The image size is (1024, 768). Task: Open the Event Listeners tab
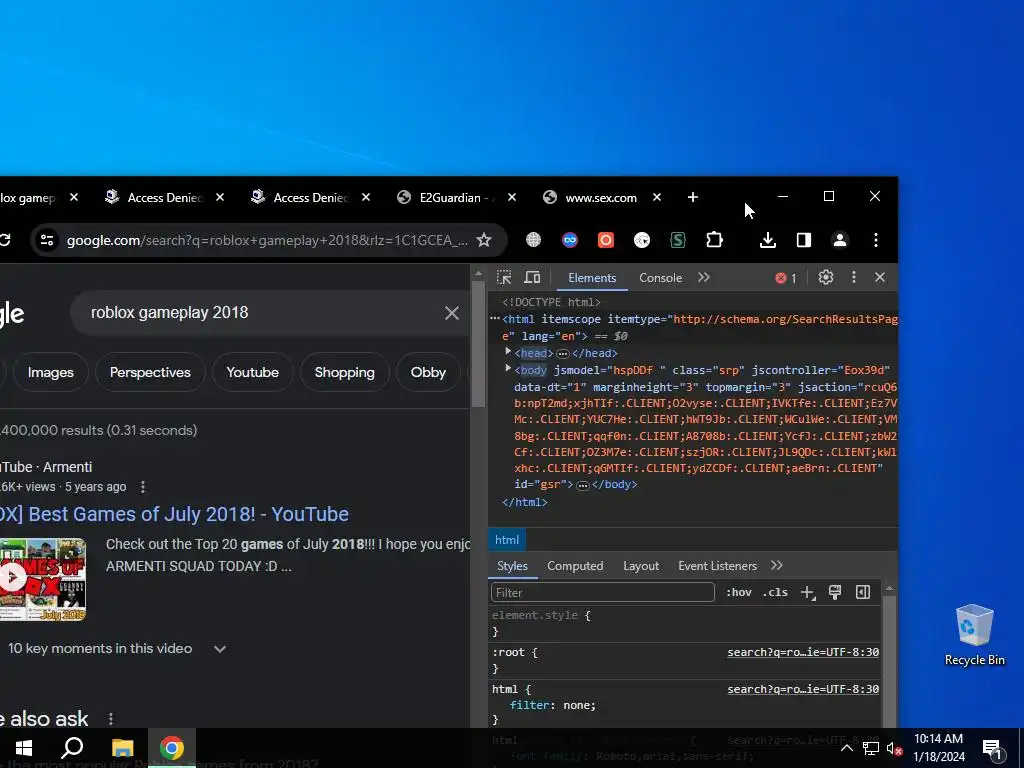[x=717, y=566]
